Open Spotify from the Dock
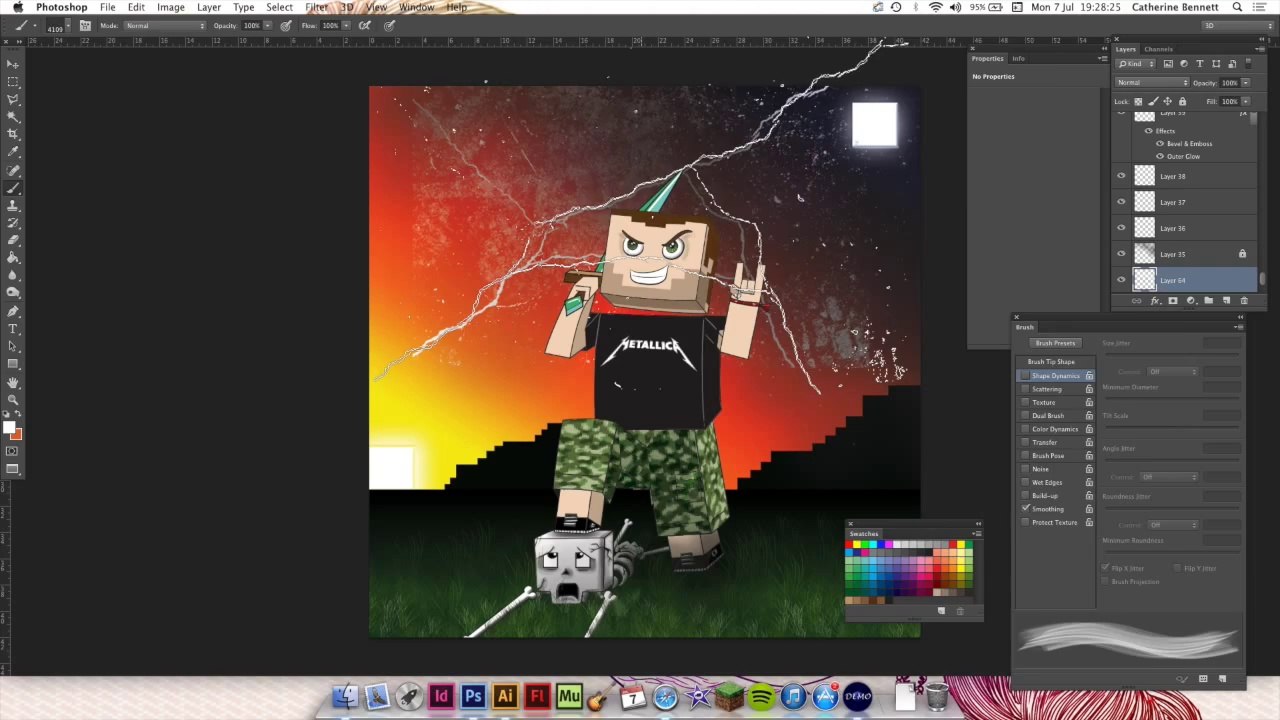This screenshot has height=720, width=1280. tap(761, 696)
